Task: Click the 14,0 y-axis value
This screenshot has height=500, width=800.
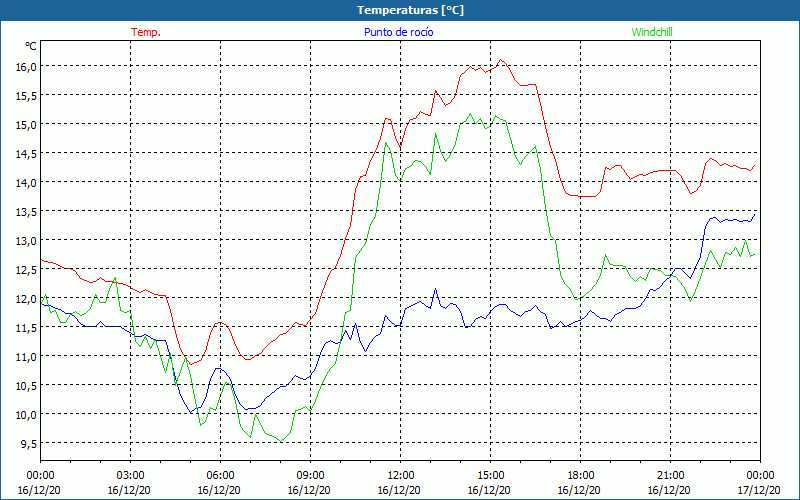Action: (x=26, y=183)
